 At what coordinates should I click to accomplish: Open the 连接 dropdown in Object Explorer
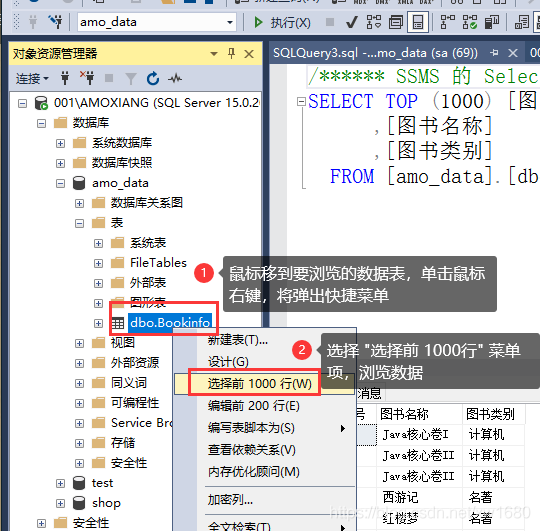[x=32, y=79]
